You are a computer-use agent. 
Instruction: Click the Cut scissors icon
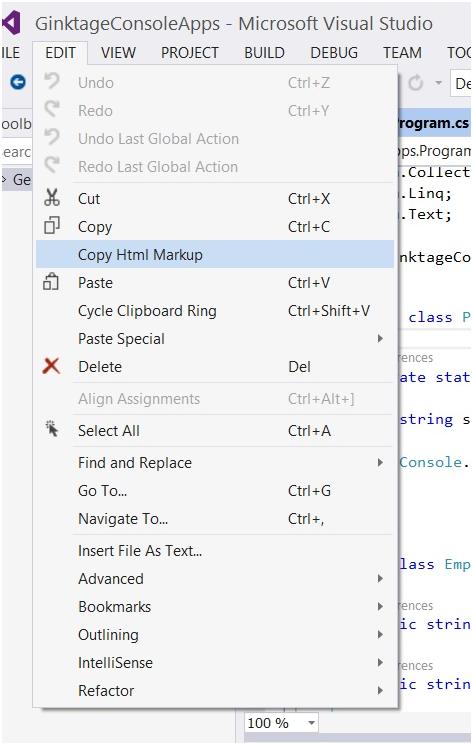point(52,198)
